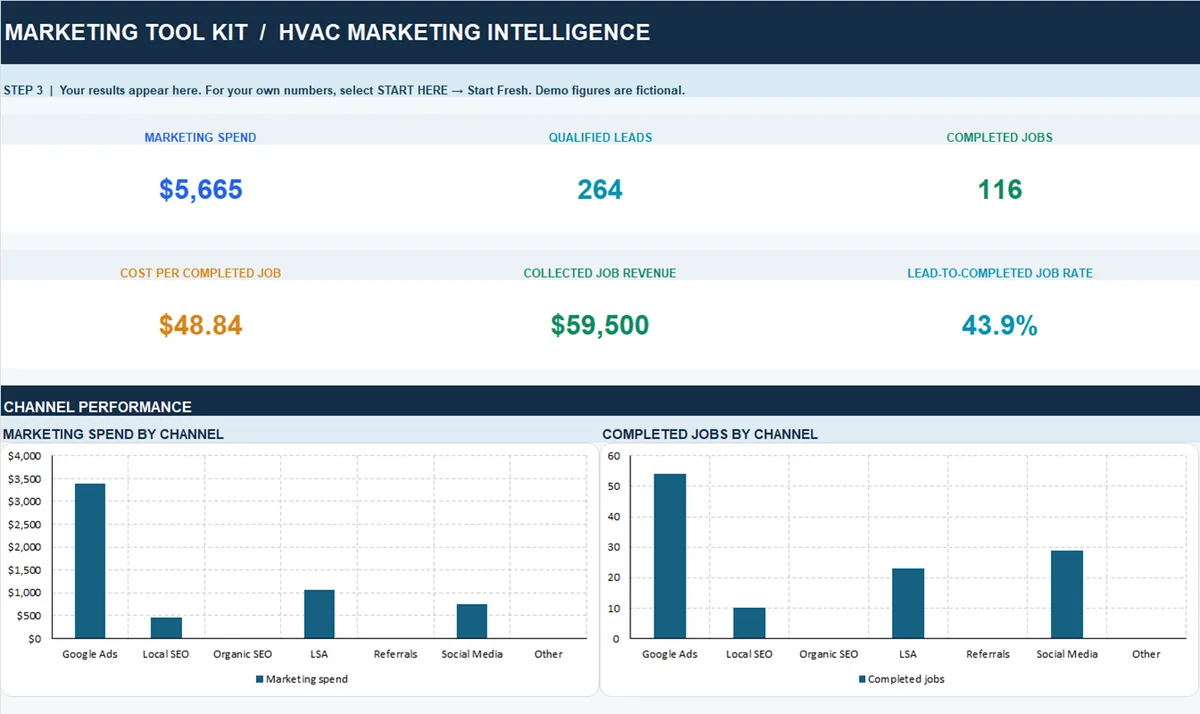This screenshot has height=714, width=1200.
Task: Select the Google Ads bar in completed jobs chart
Action: [670, 556]
